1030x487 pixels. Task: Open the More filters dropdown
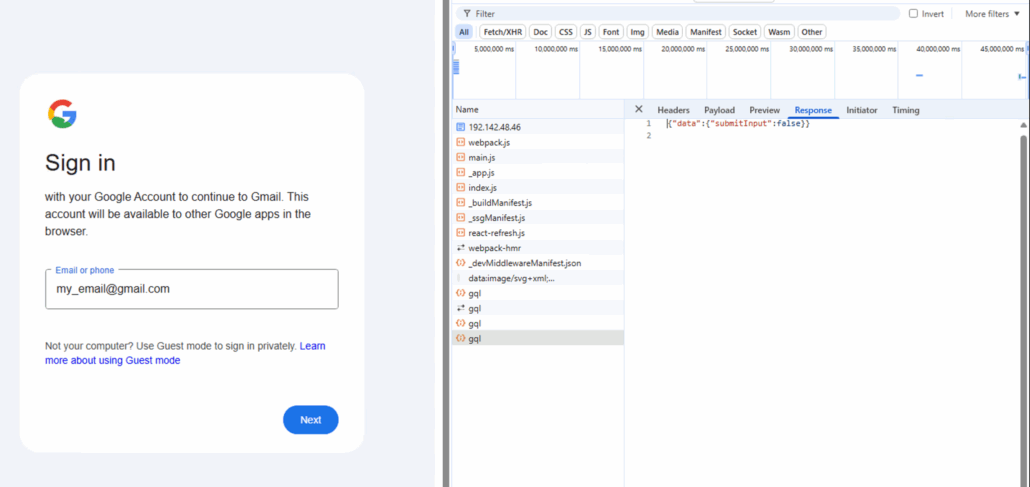pos(992,14)
